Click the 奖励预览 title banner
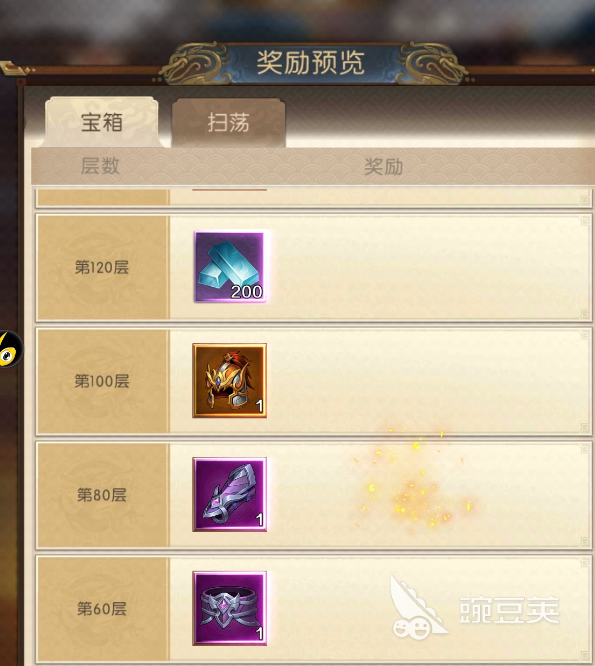Screen dimensions: 595x666 coord(310,62)
